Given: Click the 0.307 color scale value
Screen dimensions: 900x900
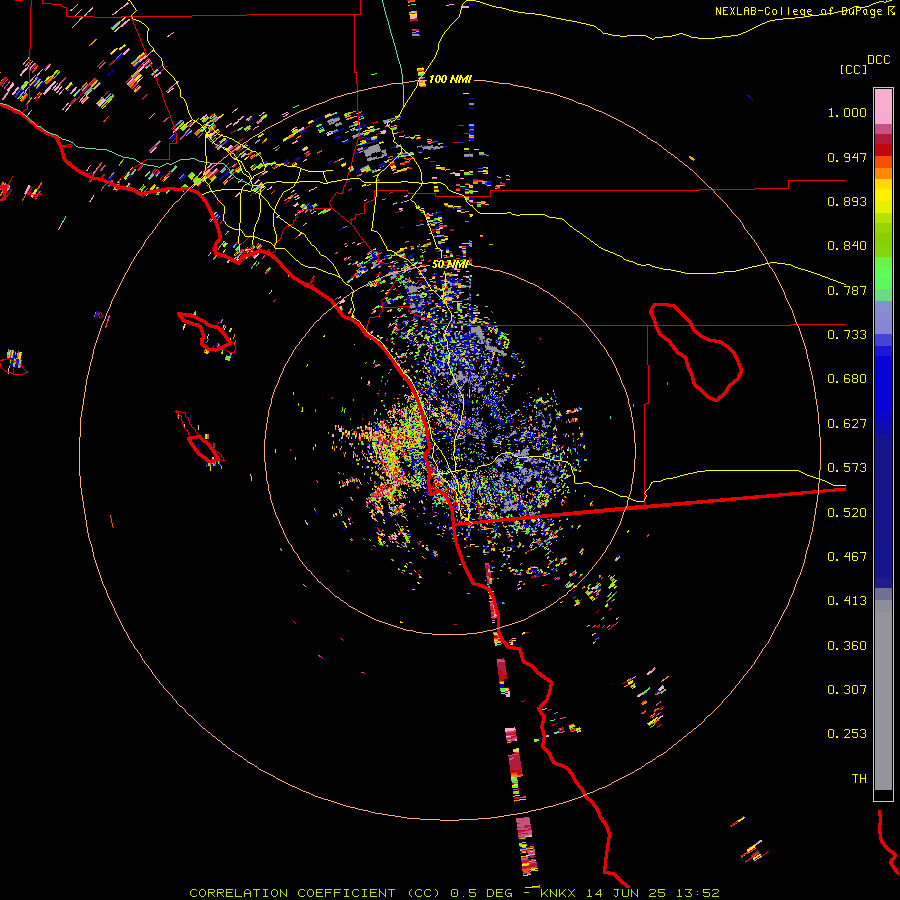Looking at the screenshot, I should click(x=847, y=690).
